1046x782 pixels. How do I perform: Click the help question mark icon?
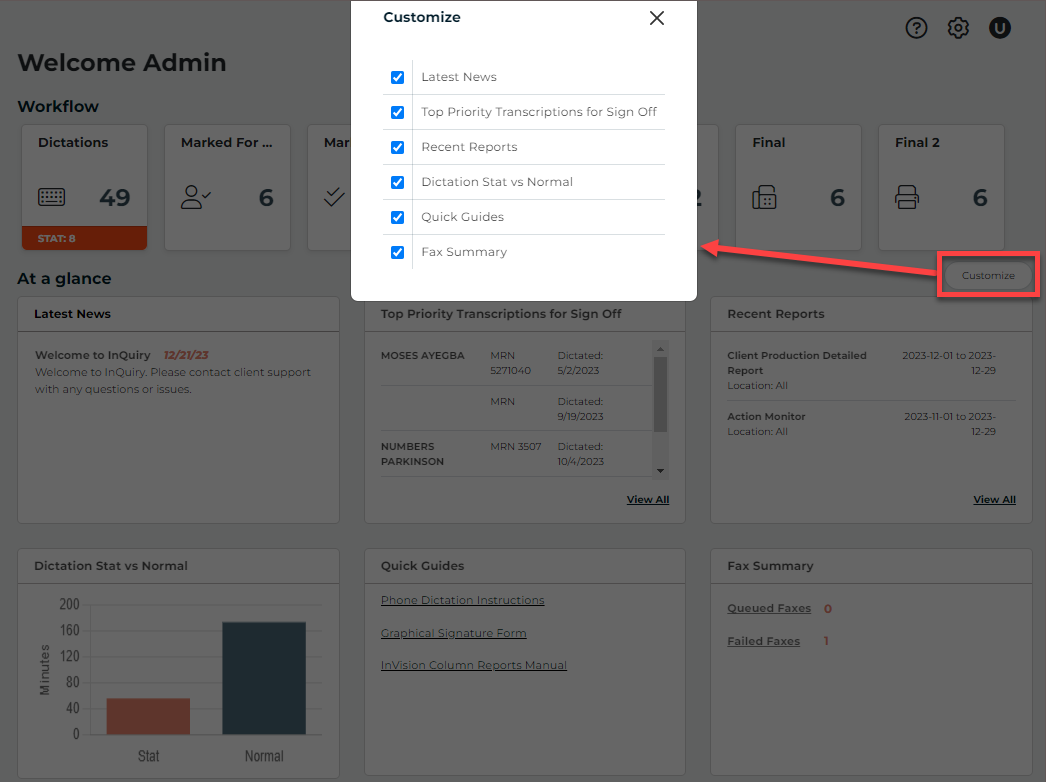tap(916, 28)
